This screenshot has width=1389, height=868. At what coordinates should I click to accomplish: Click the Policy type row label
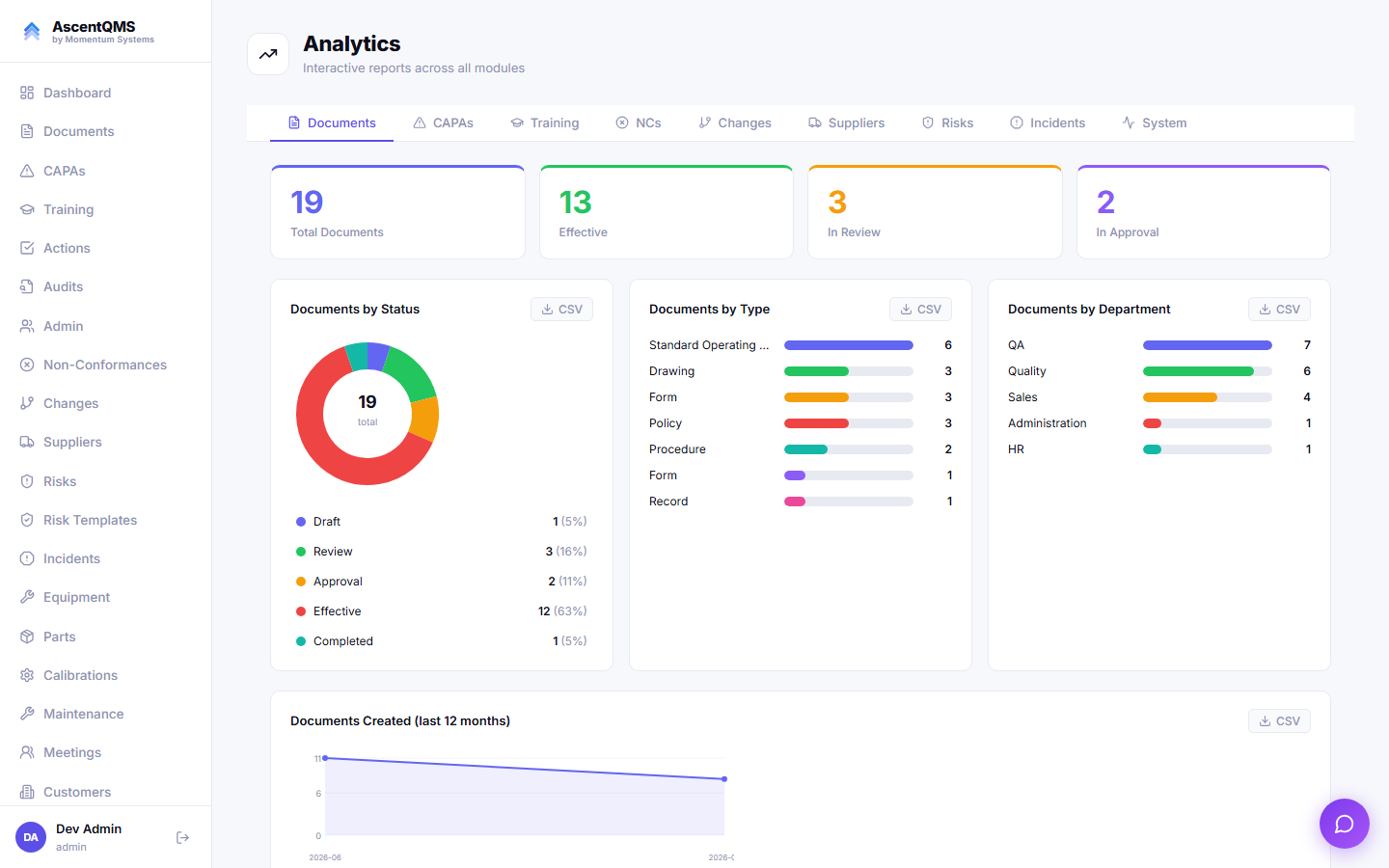(666, 423)
